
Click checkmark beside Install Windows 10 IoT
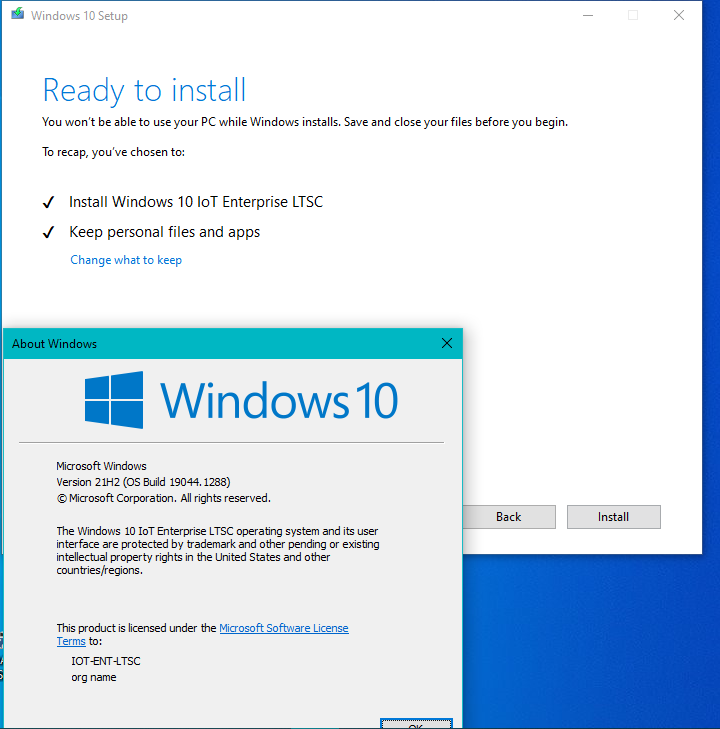pos(48,202)
